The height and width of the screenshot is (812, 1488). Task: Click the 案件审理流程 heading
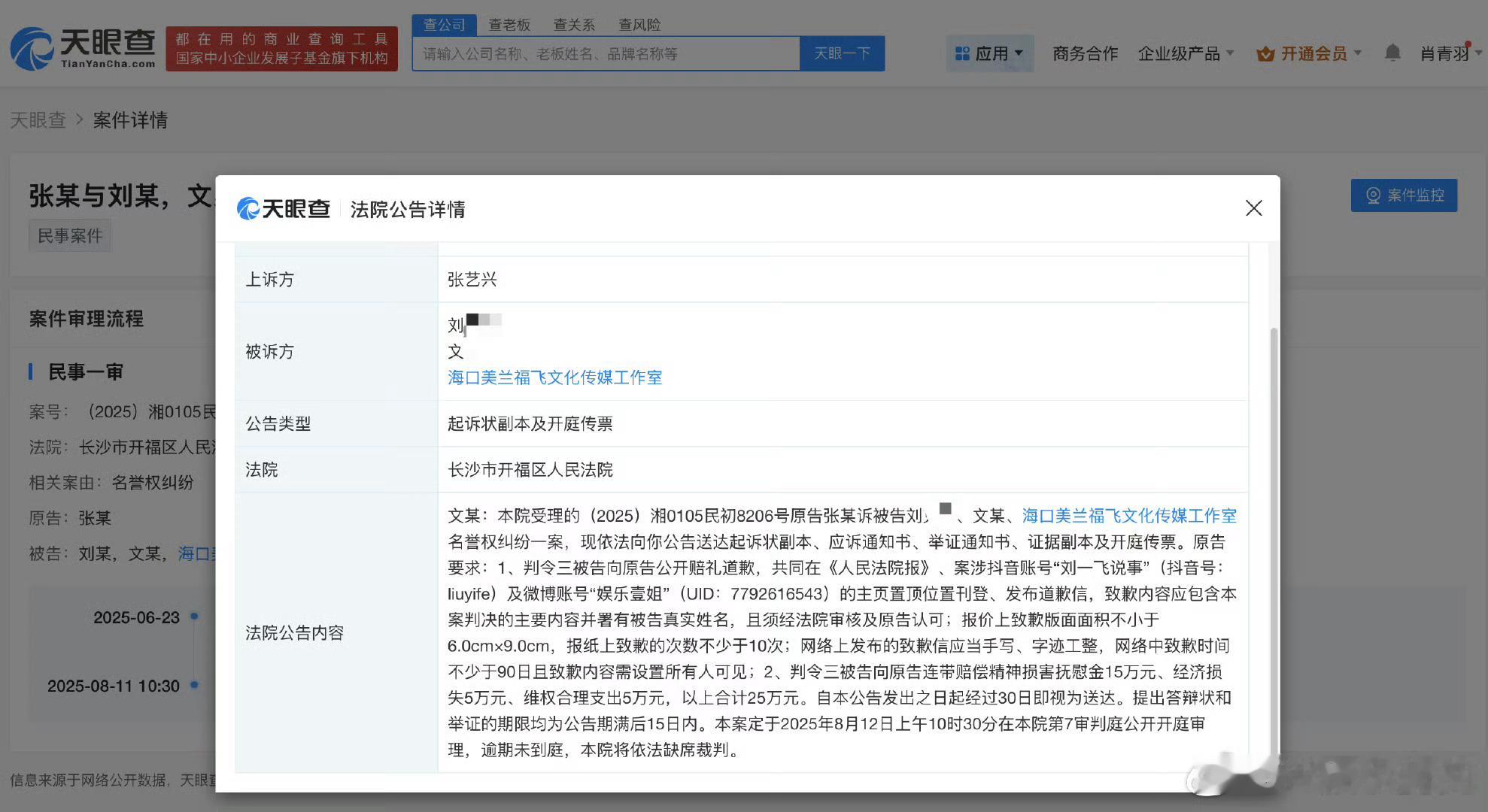pos(87,319)
